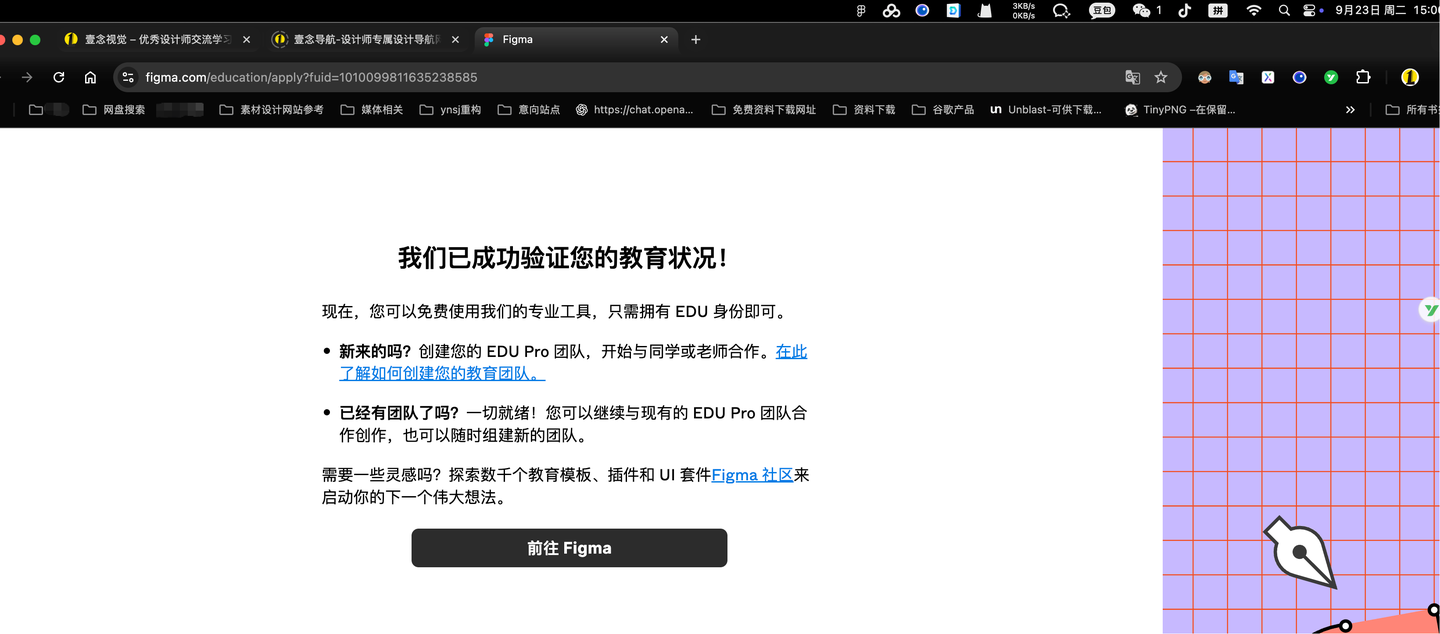The height and width of the screenshot is (634, 1440).
Task: Close the 壹念导航 tab
Action: point(455,40)
